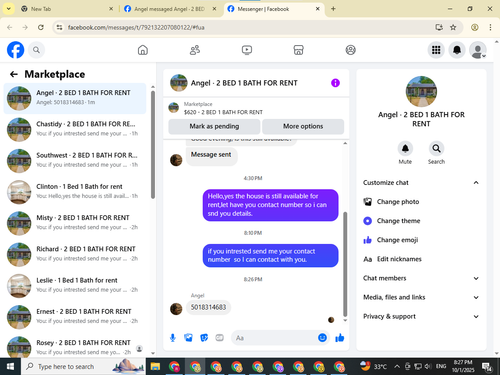Expand the Chat members section

click(x=421, y=278)
